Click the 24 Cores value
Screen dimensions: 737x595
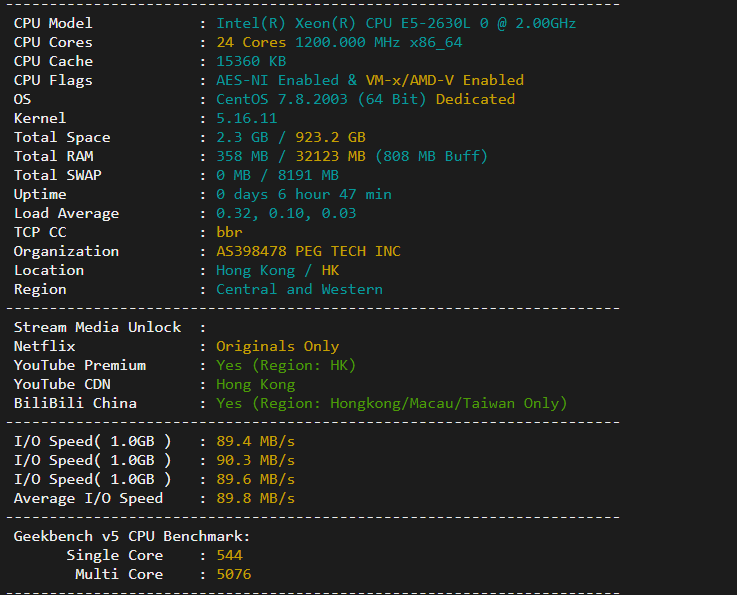tap(252, 42)
